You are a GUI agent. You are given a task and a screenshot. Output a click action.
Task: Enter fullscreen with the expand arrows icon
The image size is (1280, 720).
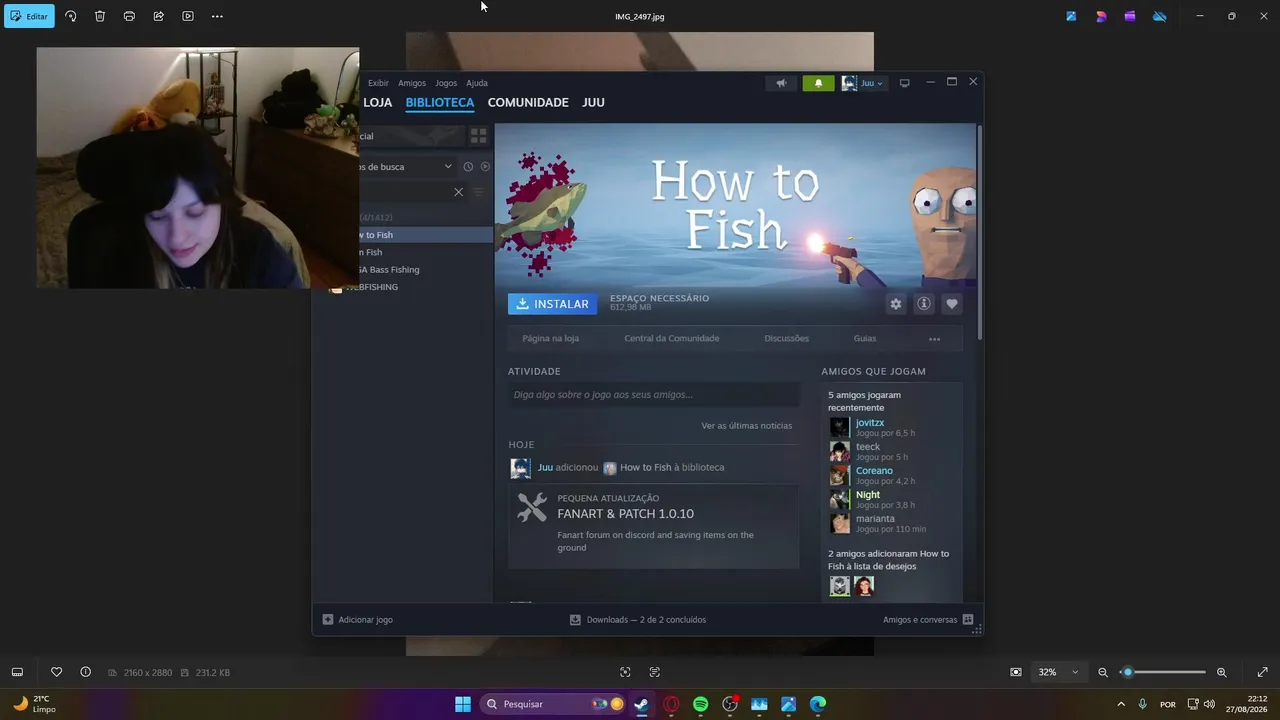click(x=1262, y=672)
